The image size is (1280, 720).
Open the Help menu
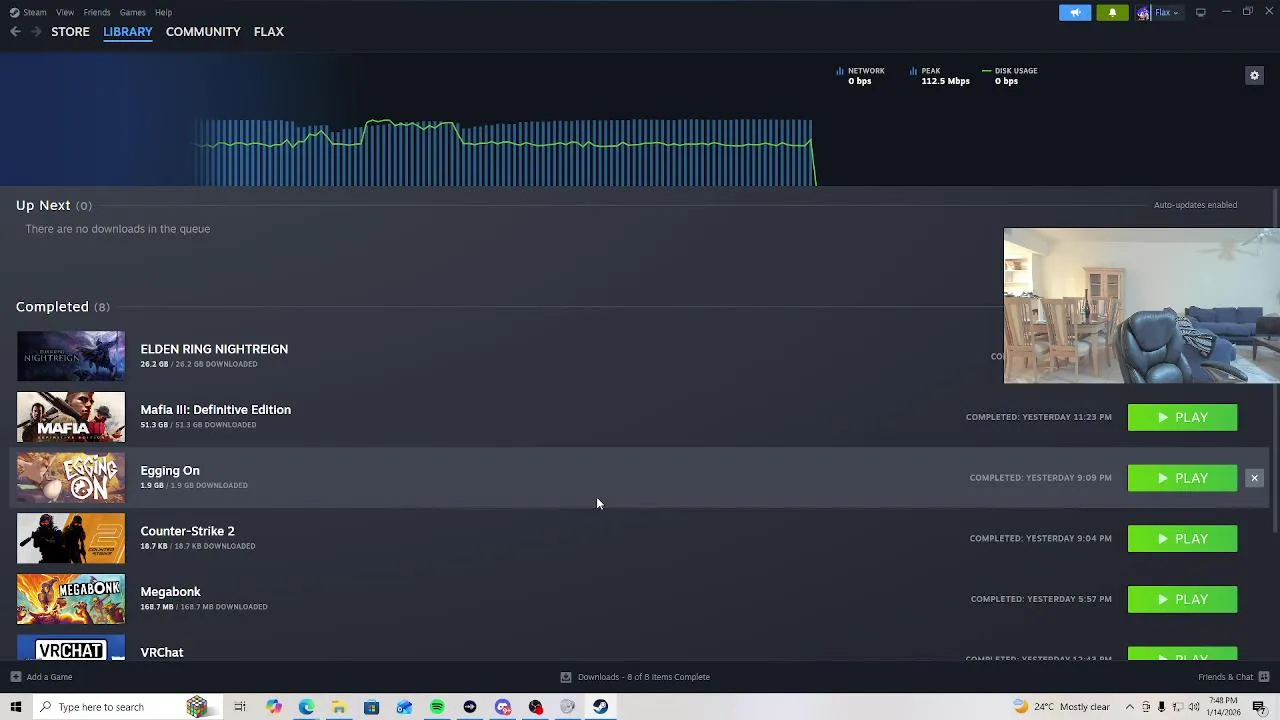coord(164,12)
